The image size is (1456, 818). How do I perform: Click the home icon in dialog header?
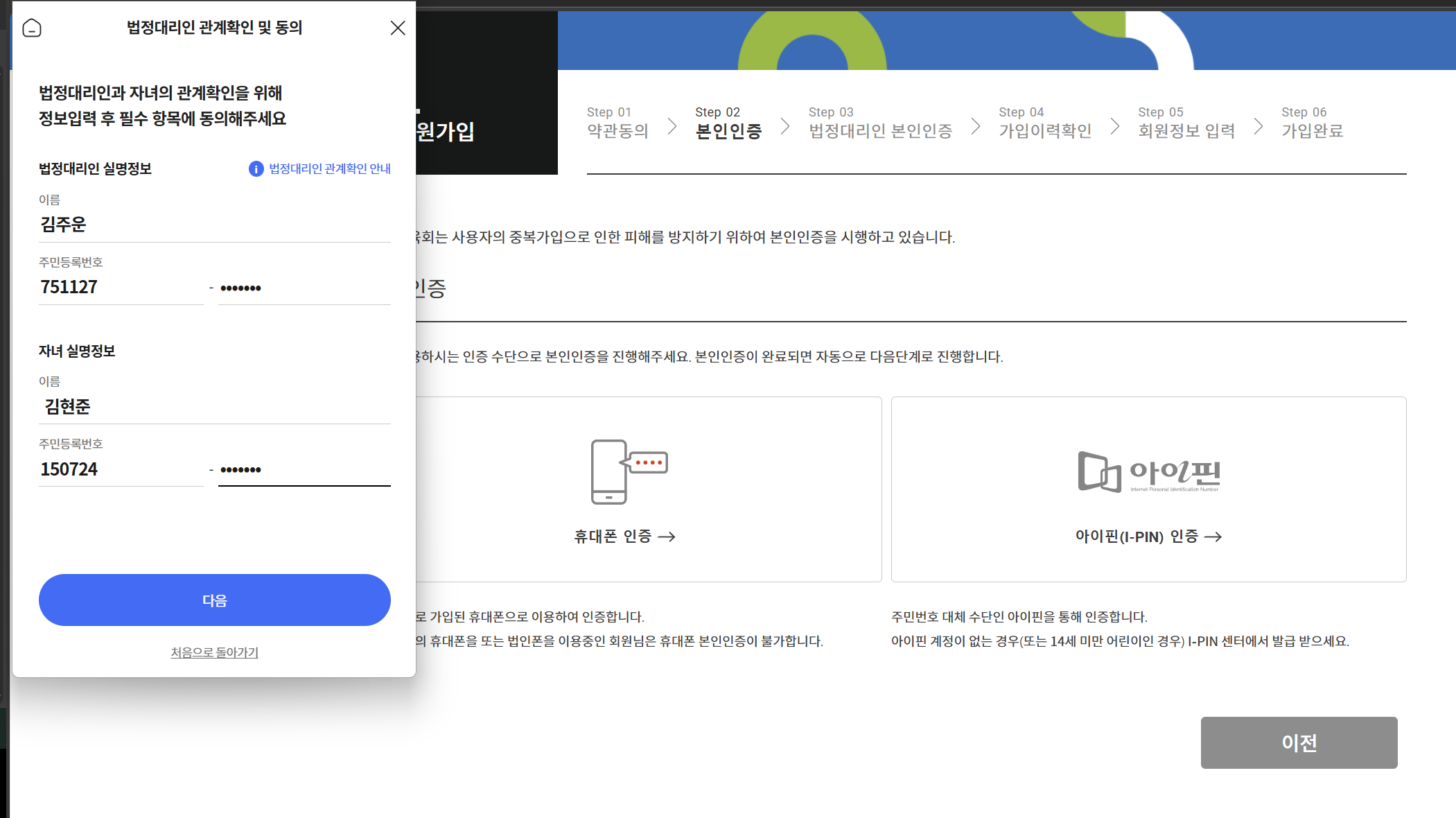[x=32, y=28]
